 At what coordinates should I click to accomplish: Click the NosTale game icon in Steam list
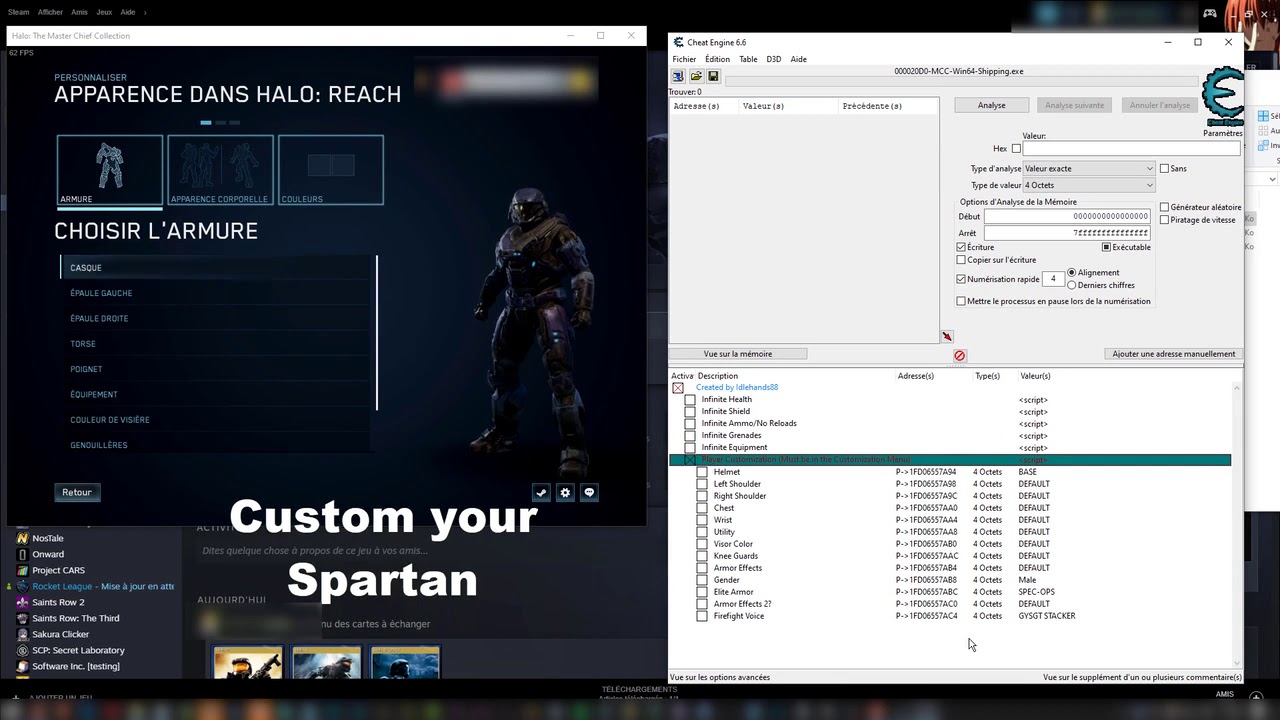pyautogui.click(x=22, y=538)
